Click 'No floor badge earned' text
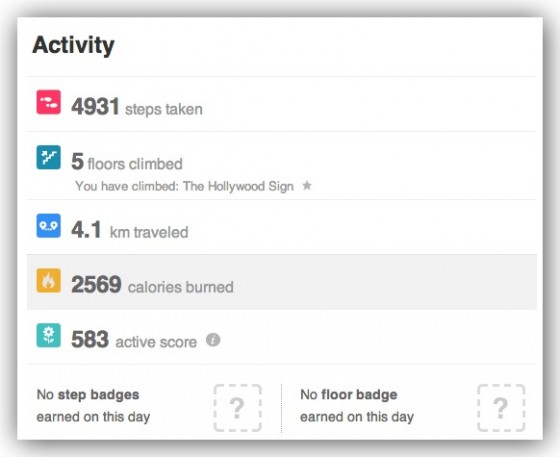 click(x=357, y=406)
